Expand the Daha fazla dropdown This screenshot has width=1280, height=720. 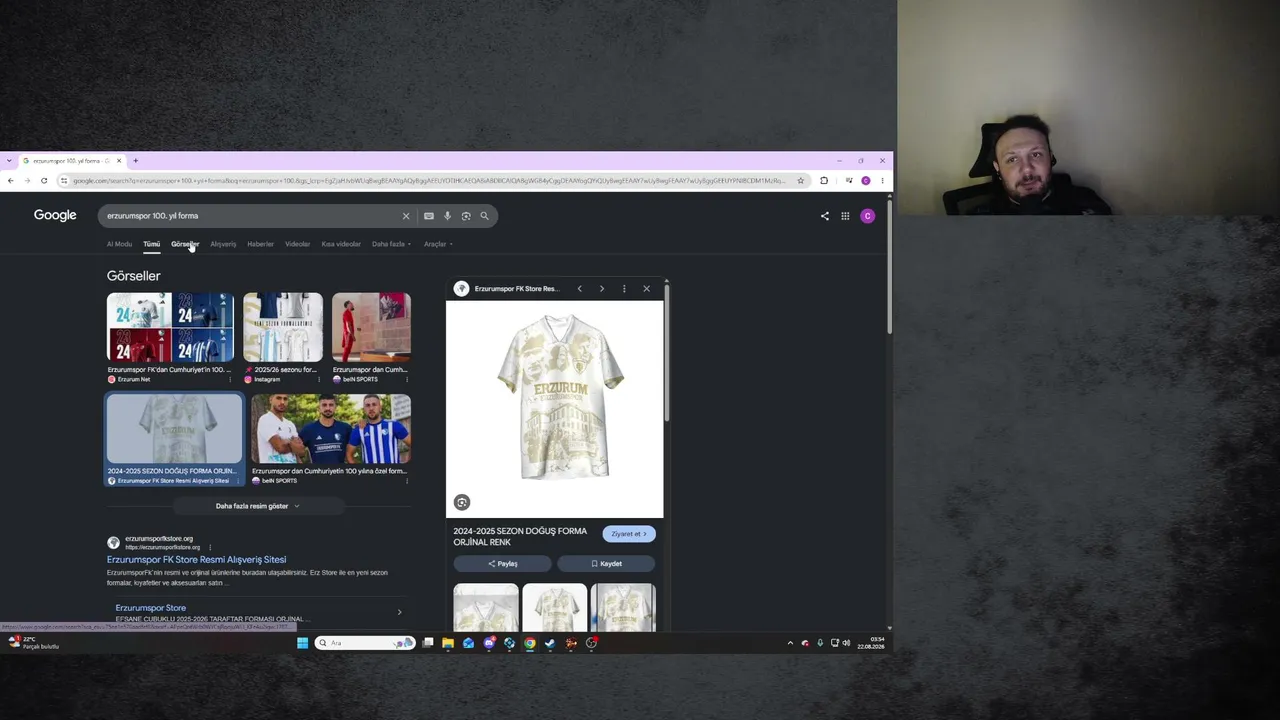click(391, 244)
